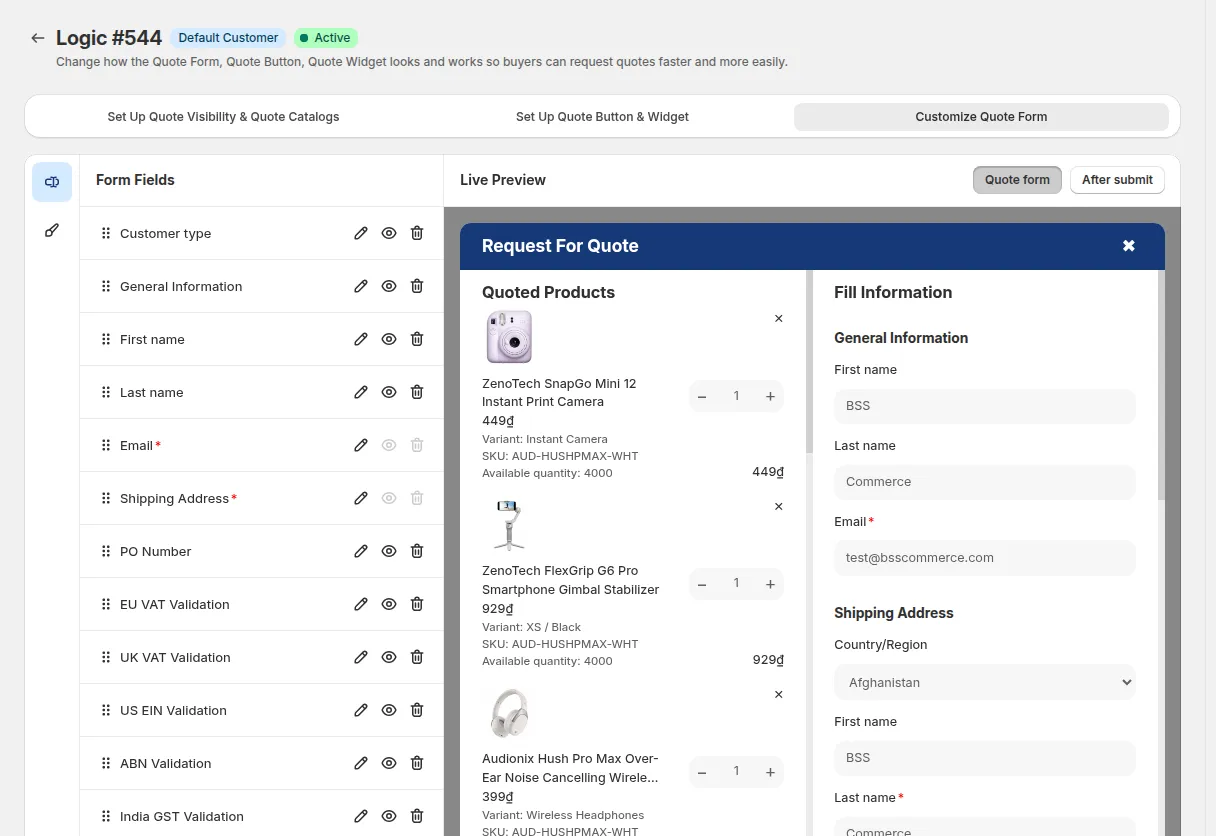
Task: Increase quantity of FlexGrip G6 Pro gimbal
Action: (x=770, y=584)
